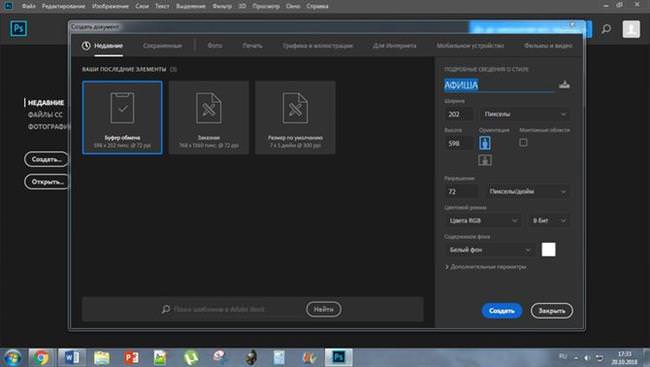
Task: Click the white background color swatch
Action: point(548,250)
